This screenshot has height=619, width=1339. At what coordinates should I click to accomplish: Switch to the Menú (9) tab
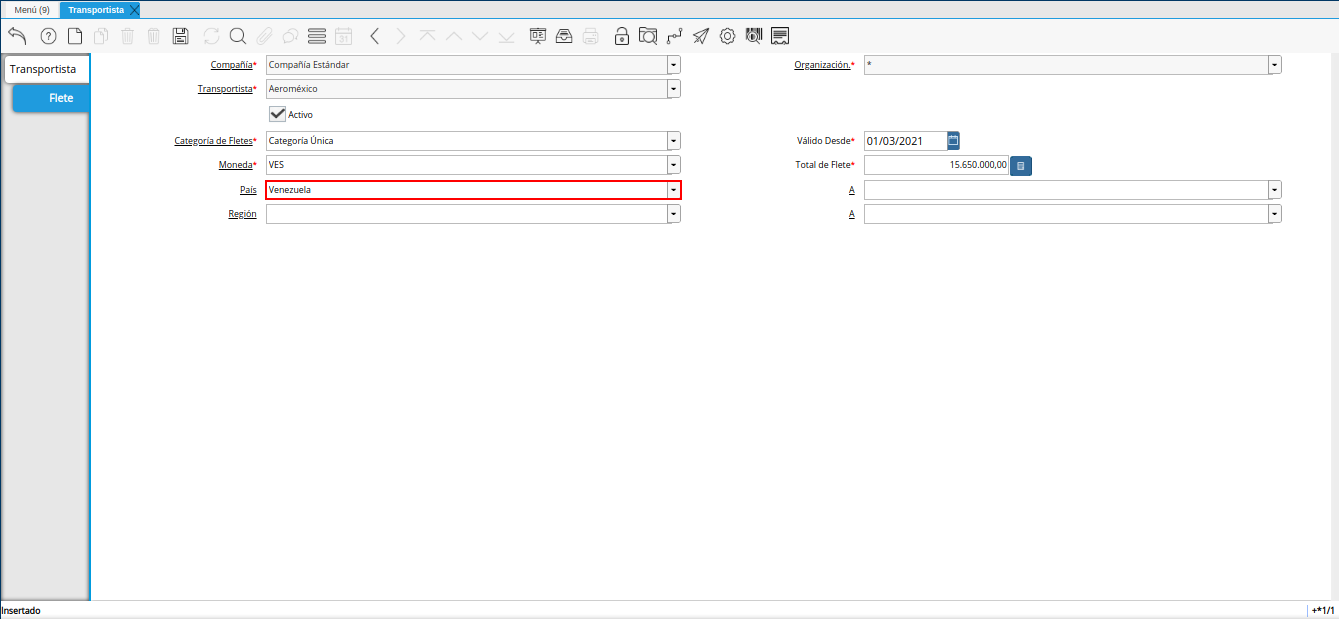coord(31,9)
